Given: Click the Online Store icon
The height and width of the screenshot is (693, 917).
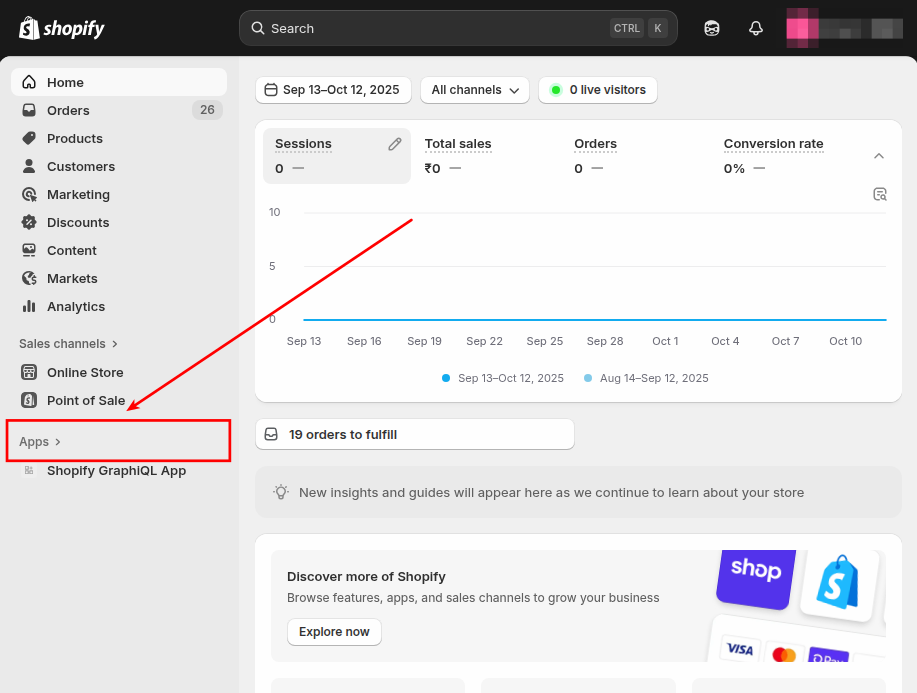Looking at the screenshot, I should pyautogui.click(x=29, y=372).
